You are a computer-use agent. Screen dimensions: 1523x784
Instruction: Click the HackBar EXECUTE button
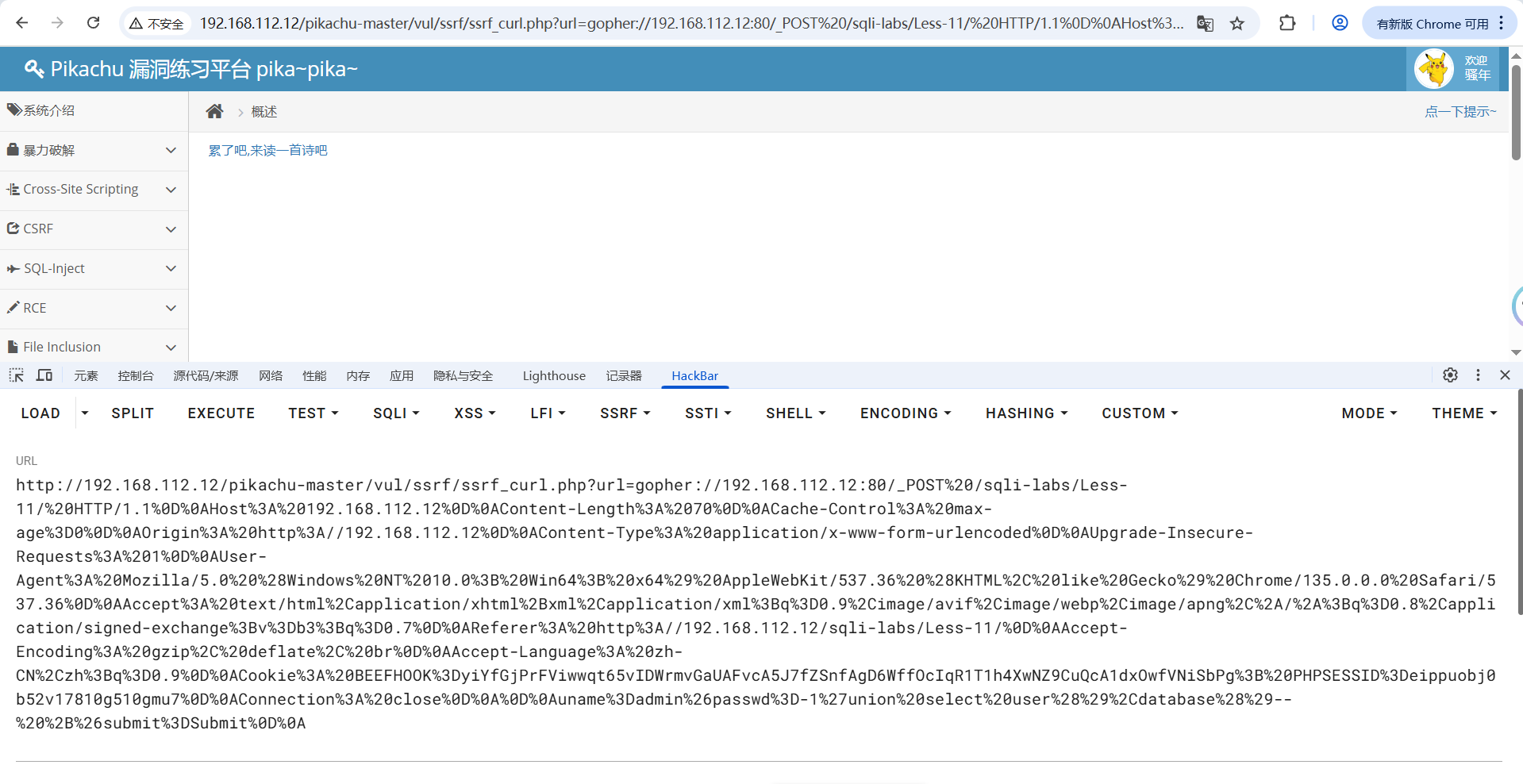point(221,413)
